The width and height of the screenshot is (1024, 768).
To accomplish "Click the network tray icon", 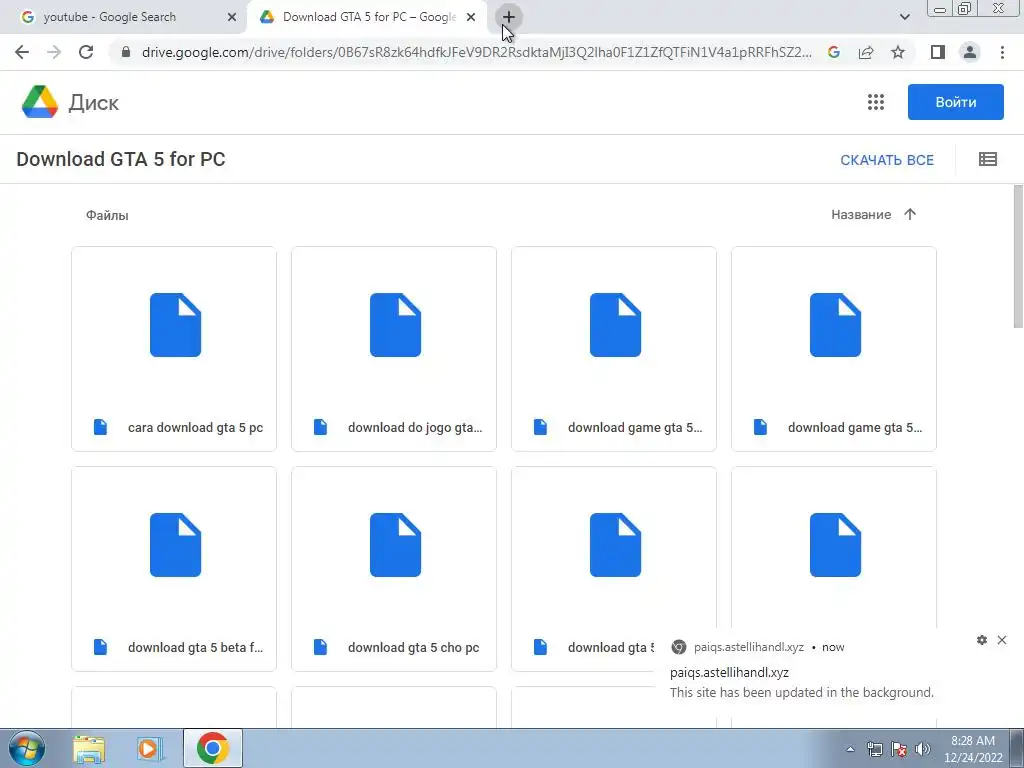I will [x=874, y=749].
